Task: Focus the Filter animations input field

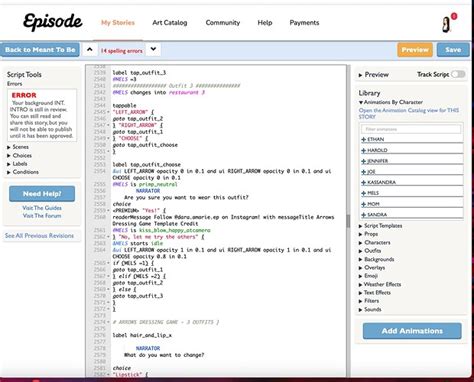Action: pyautogui.click(x=411, y=129)
